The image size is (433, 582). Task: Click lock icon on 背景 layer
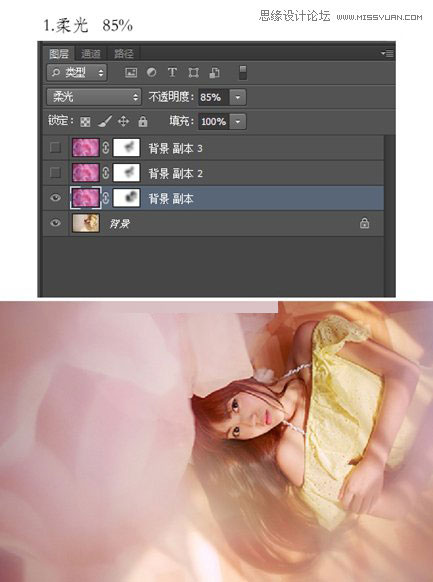pos(364,223)
